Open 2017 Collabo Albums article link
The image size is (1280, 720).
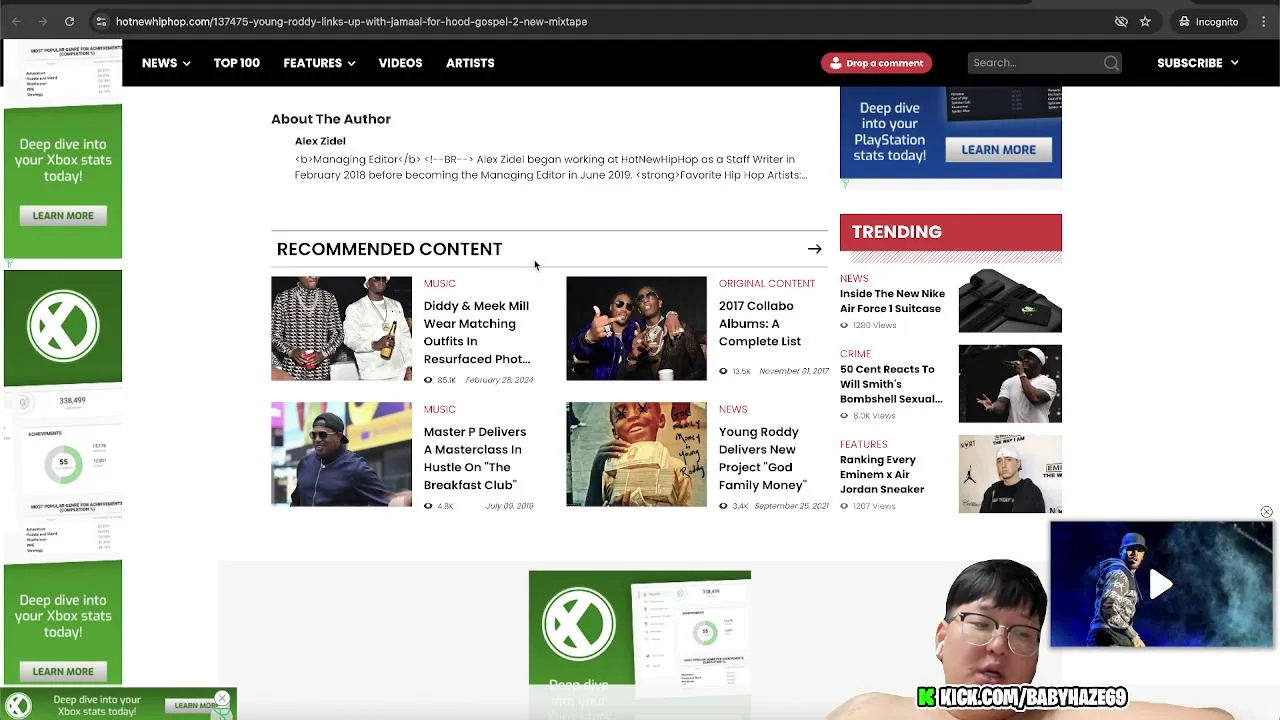tap(760, 323)
